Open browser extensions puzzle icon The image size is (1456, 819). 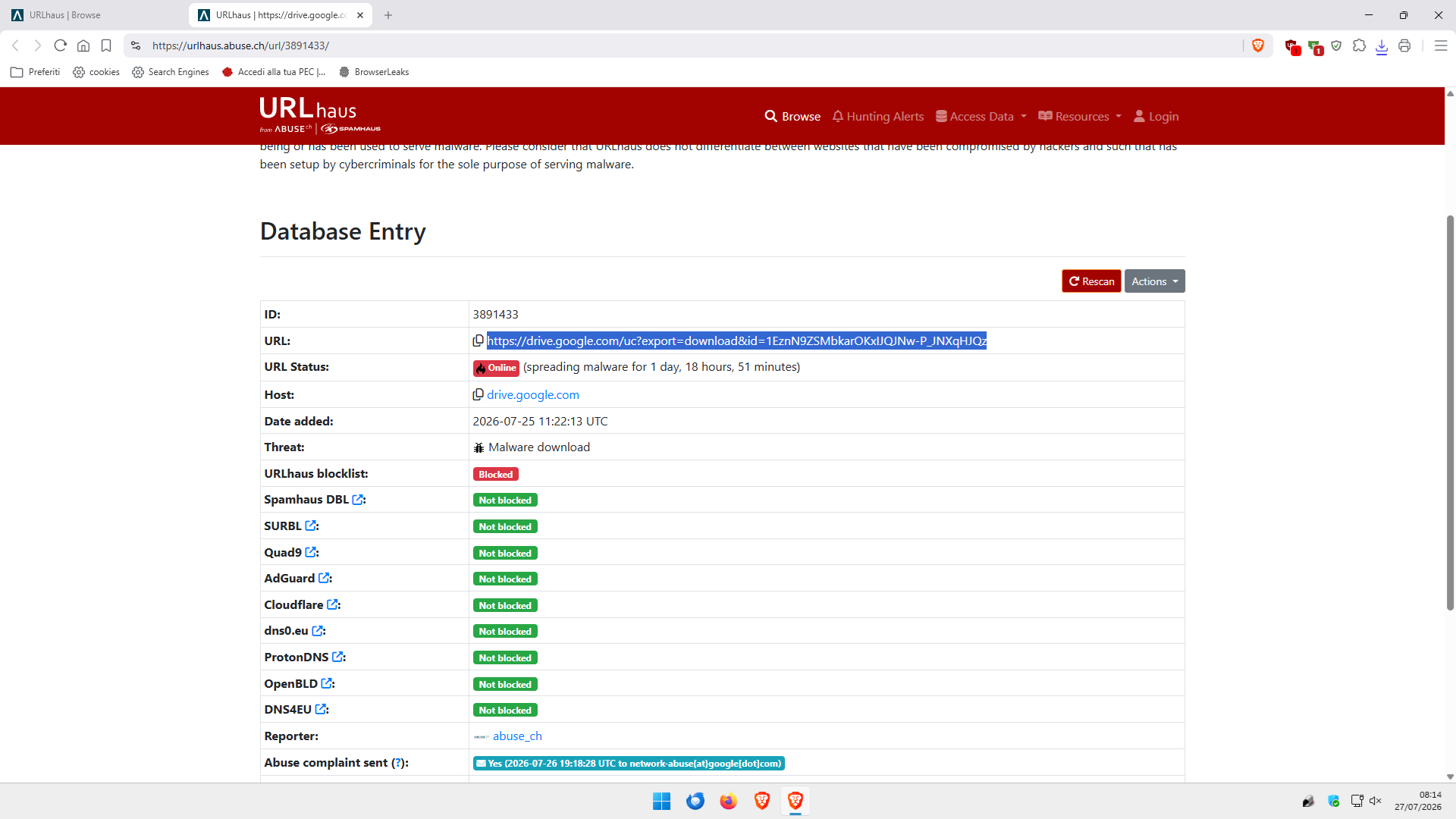pos(1360,45)
